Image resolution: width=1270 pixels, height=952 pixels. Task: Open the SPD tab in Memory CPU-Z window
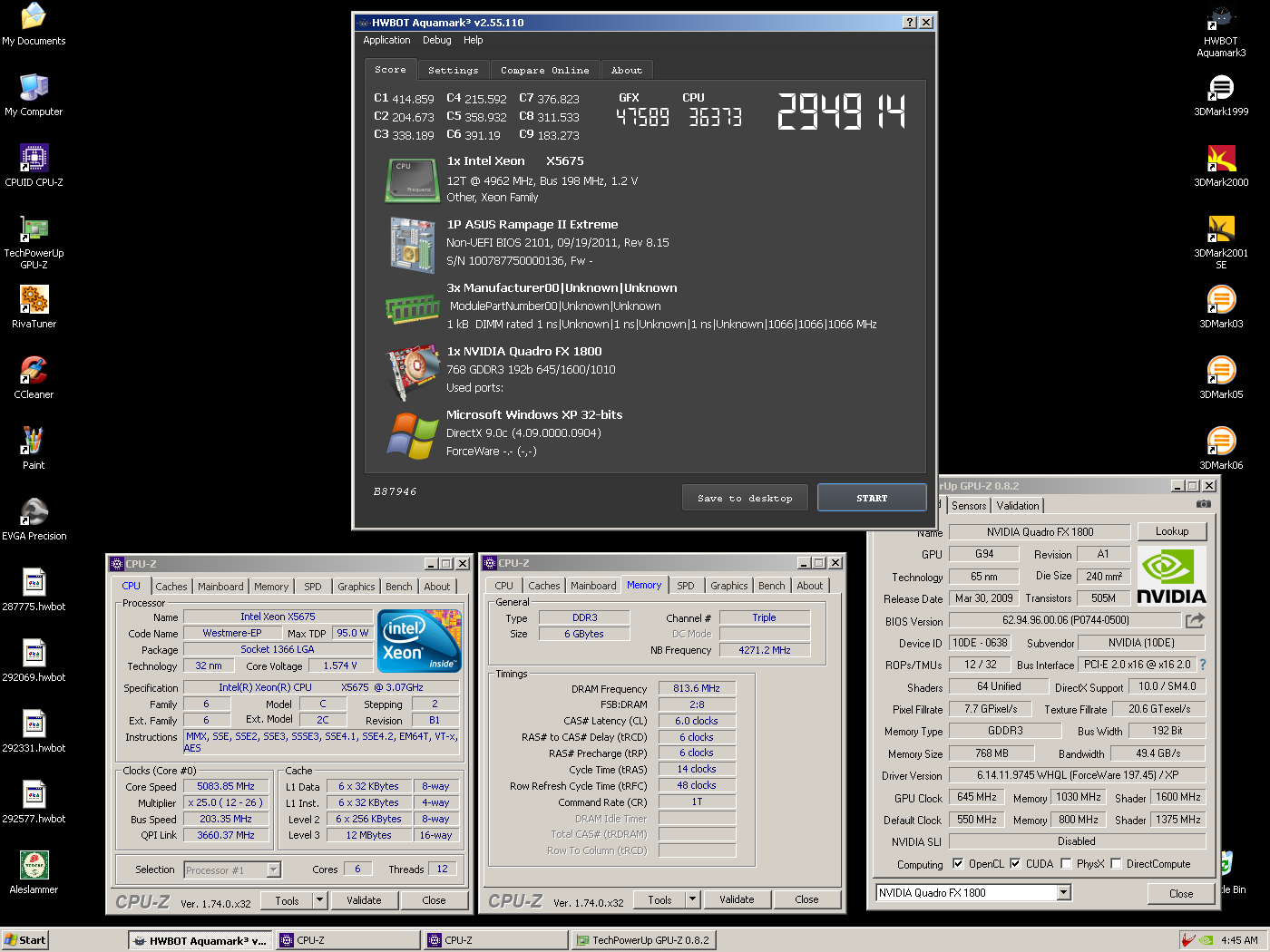pyautogui.click(x=686, y=586)
